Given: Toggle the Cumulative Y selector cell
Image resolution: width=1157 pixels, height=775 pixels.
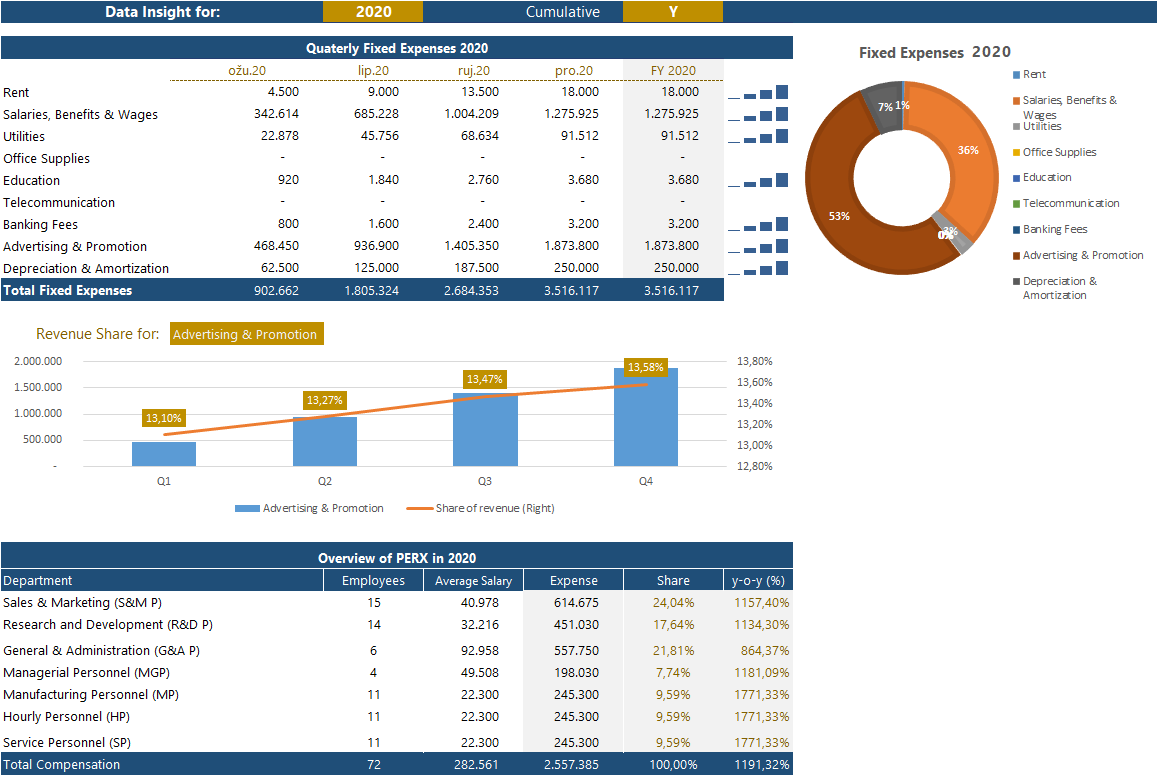Looking at the screenshot, I should [x=672, y=12].
